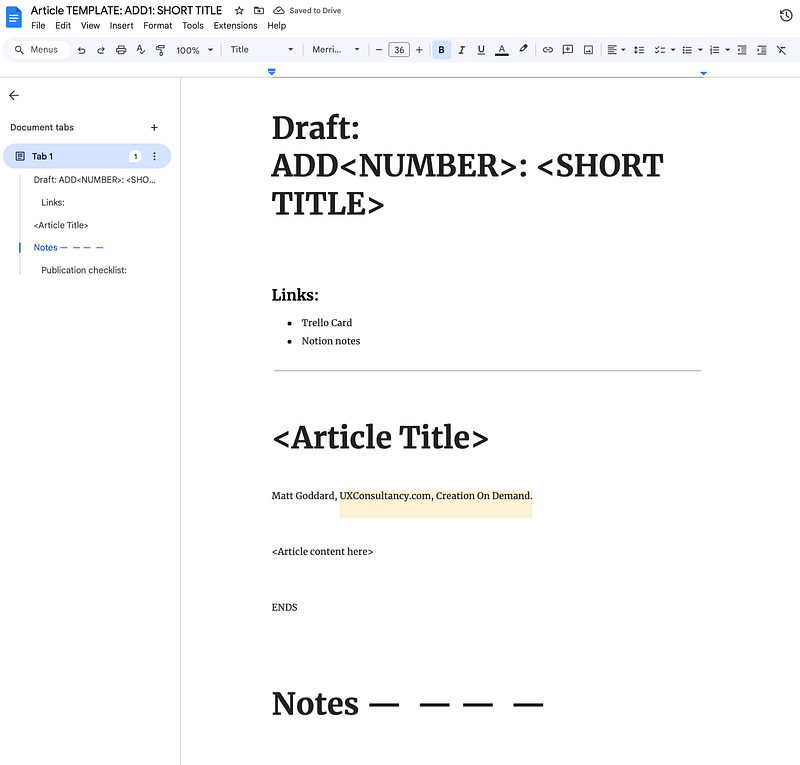Use the spelling check icon
800x765 pixels.
[140, 49]
